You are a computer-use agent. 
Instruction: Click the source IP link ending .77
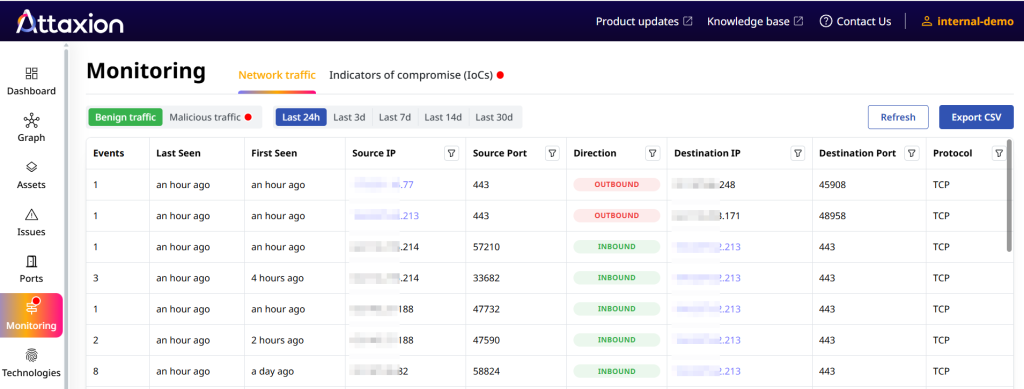click(384, 185)
